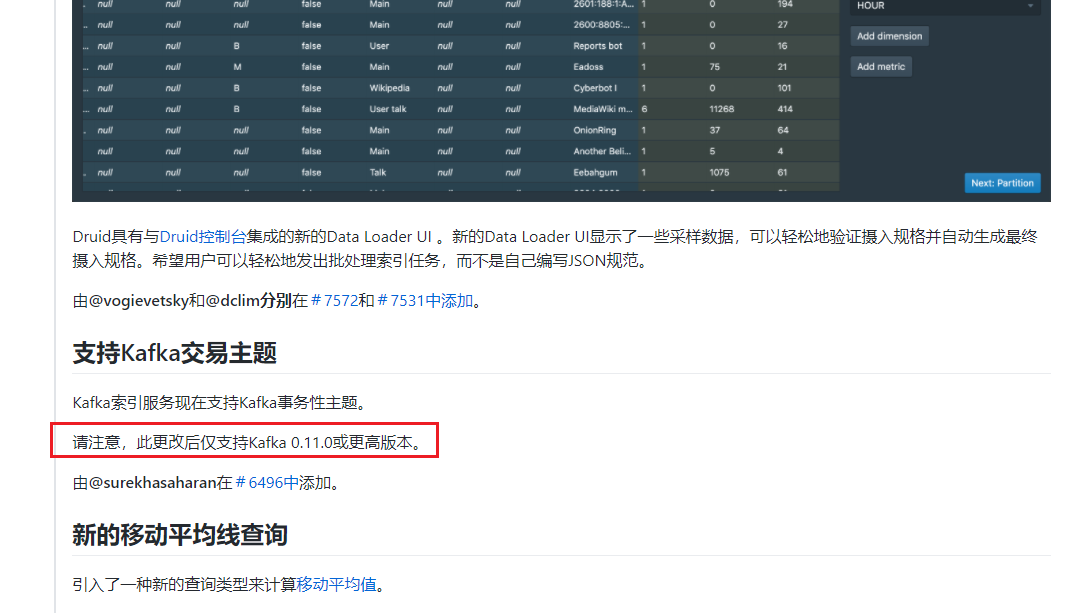This screenshot has height=613, width=1079.
Task: Click the Kafka 0.11.0 version note sentence
Action: [x=247, y=442]
